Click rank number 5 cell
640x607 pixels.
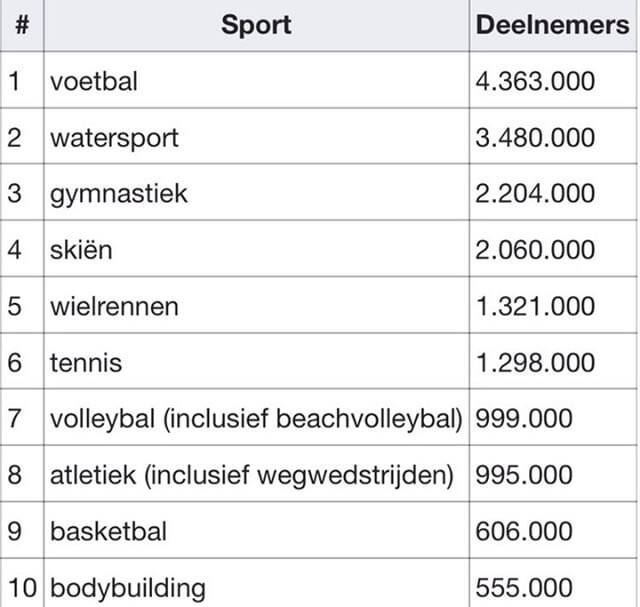click(14, 306)
